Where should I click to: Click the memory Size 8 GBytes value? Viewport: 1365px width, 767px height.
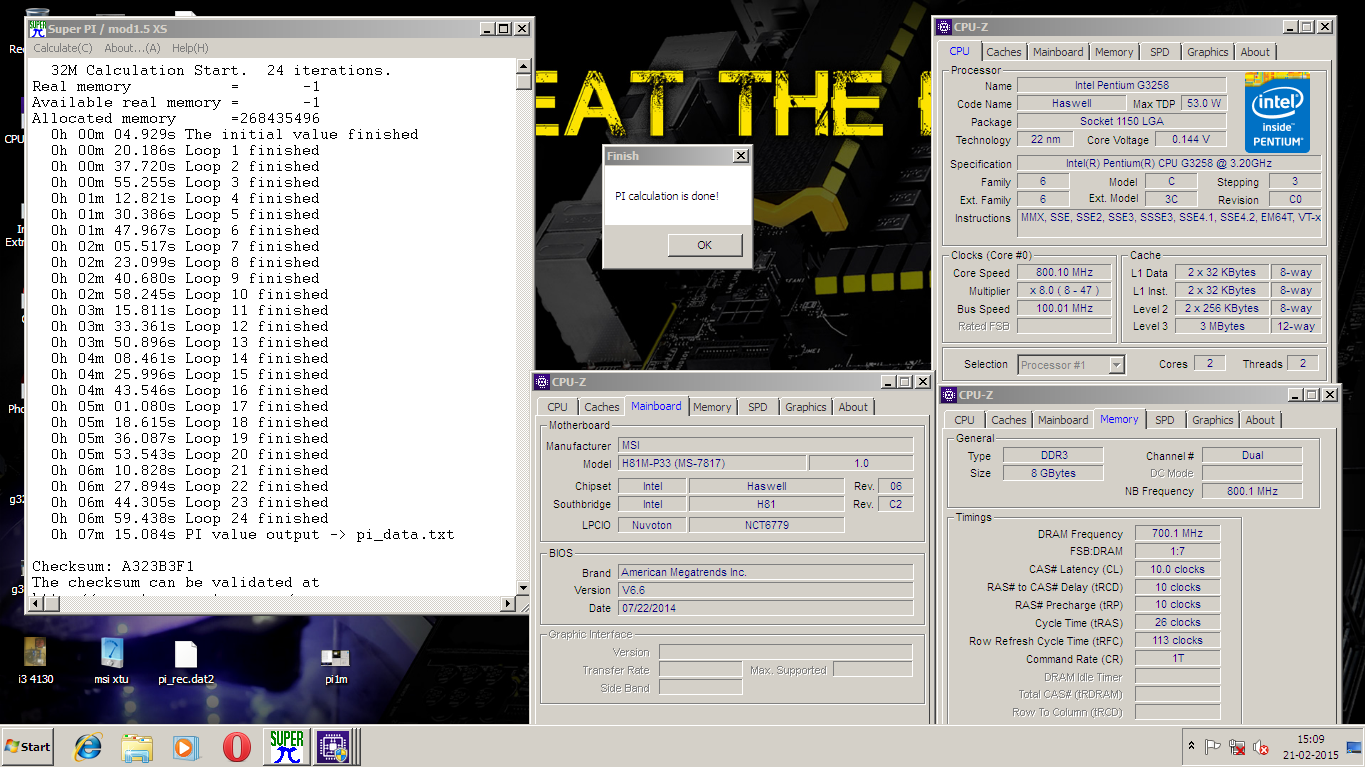1053,473
